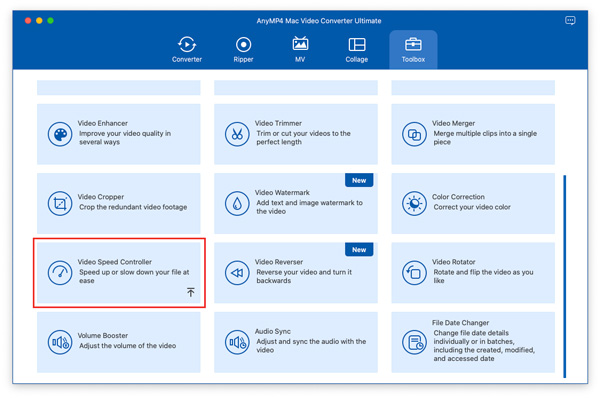
Task: Choose the Video Watermark droplet icon
Action: [237, 204]
